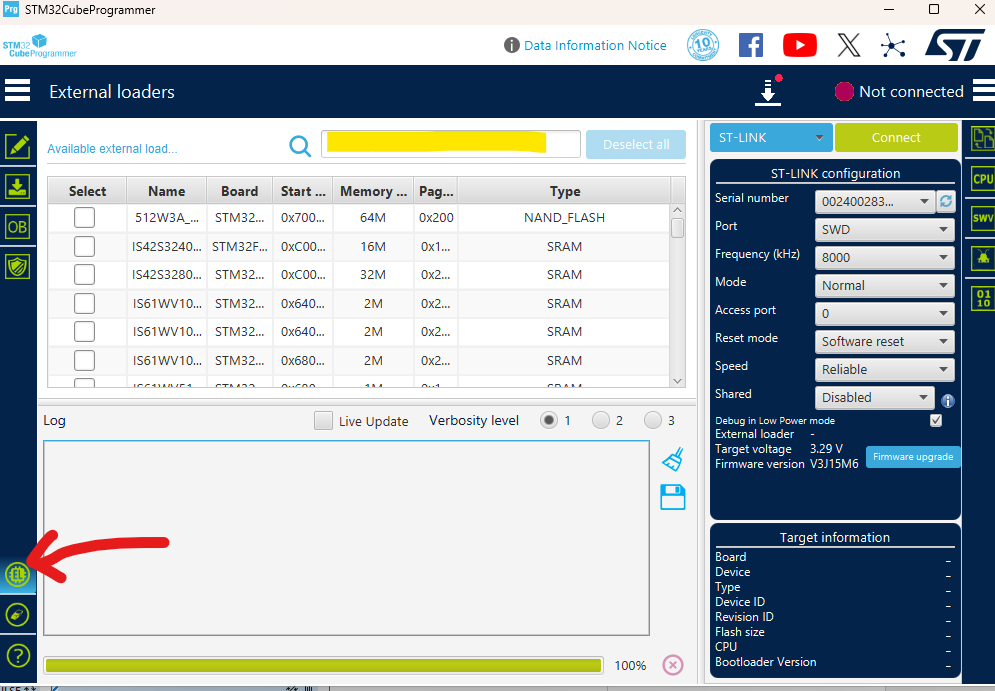The image size is (995, 691).
Task: Click the update download icon with red dot
Action: [768, 91]
